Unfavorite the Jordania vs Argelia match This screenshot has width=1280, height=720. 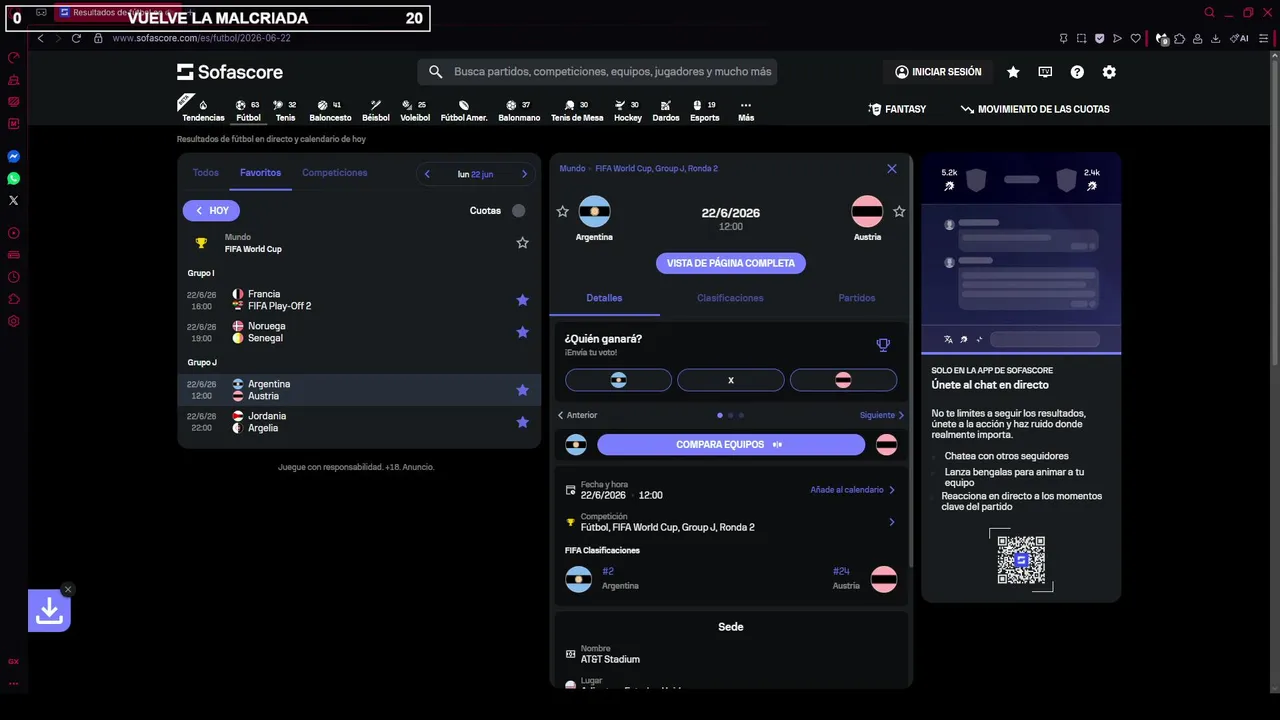(522, 422)
